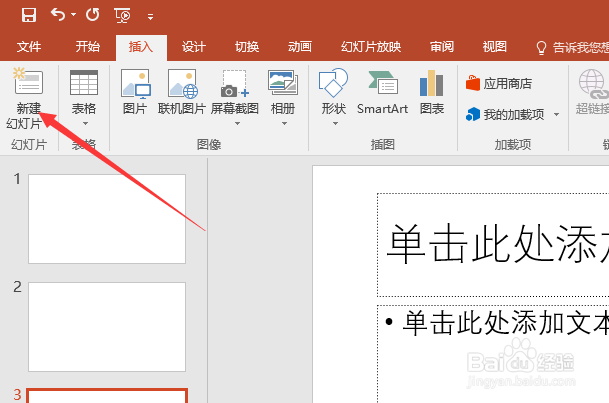Image resolution: width=609 pixels, height=403 pixels.
Task: Select slide 2 thumbnail
Action: click(x=107, y=327)
